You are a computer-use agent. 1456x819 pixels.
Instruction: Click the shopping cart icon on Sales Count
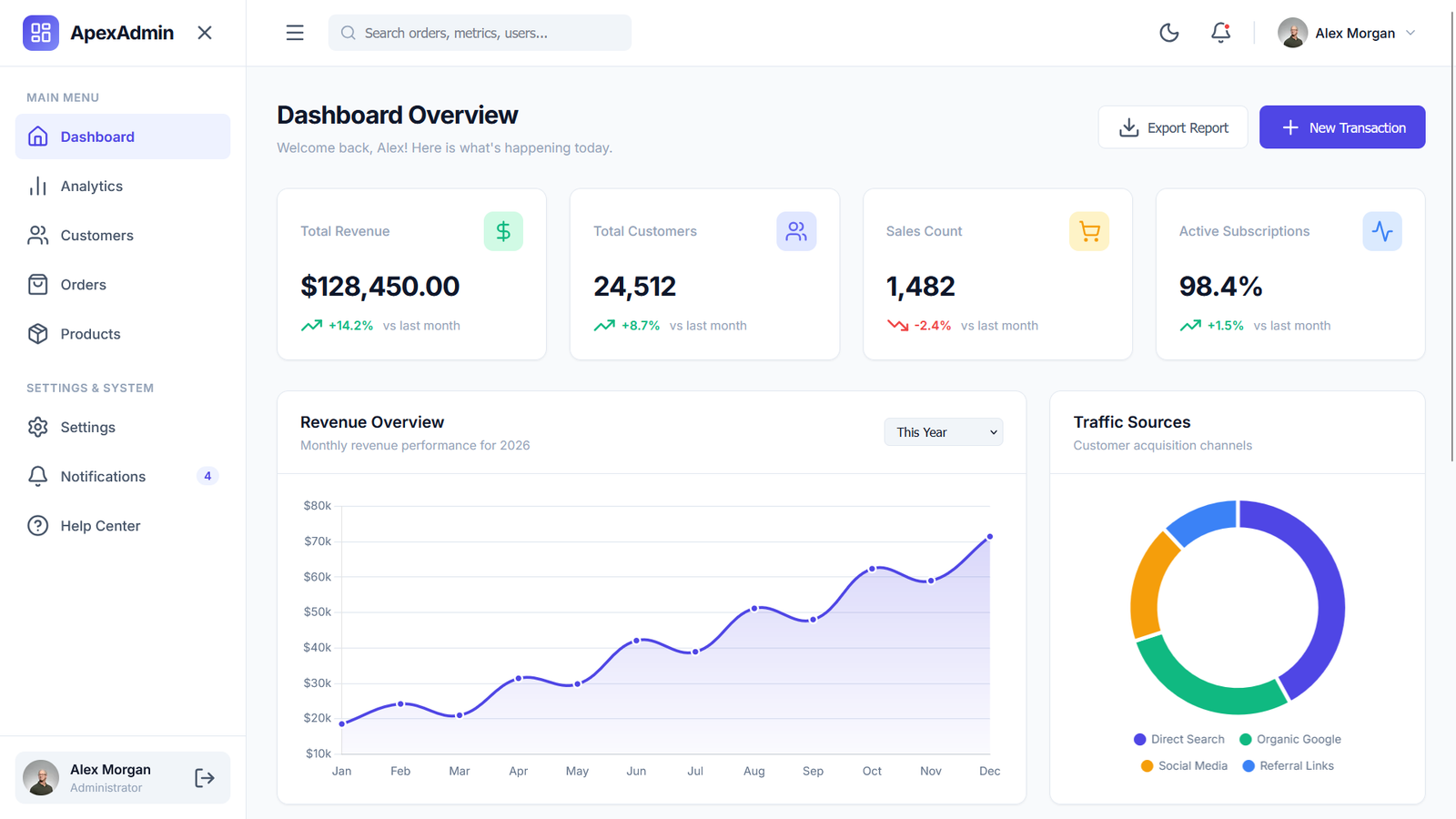click(1089, 231)
